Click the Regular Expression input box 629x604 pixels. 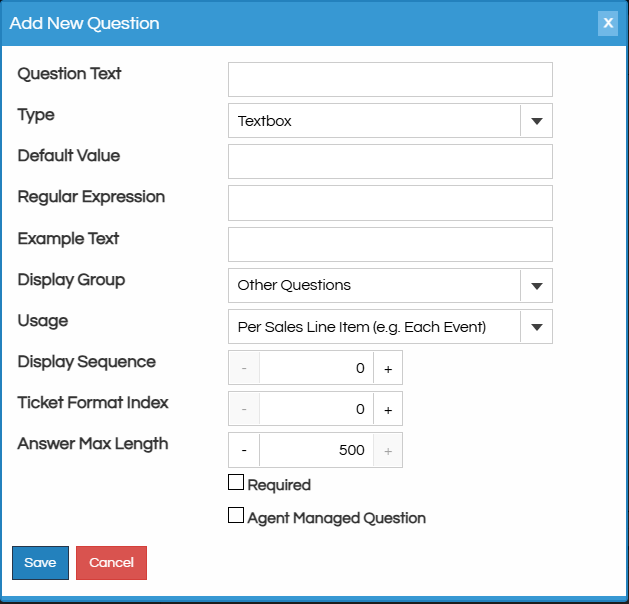(x=390, y=202)
